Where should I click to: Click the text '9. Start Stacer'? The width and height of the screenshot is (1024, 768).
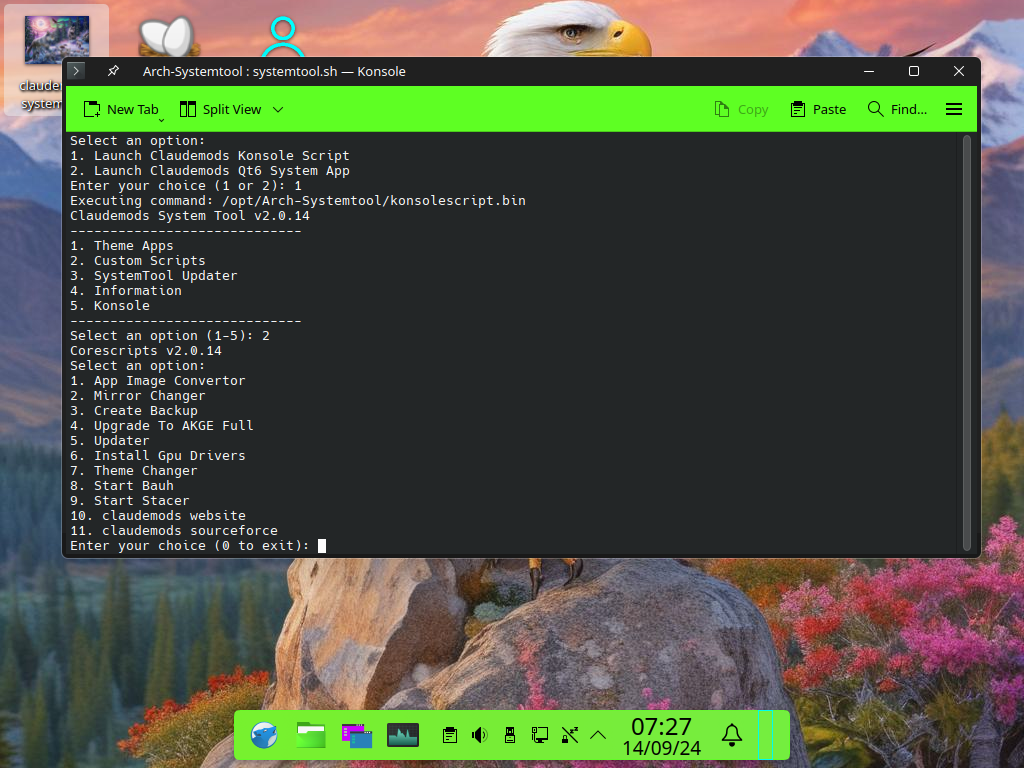click(x=129, y=501)
